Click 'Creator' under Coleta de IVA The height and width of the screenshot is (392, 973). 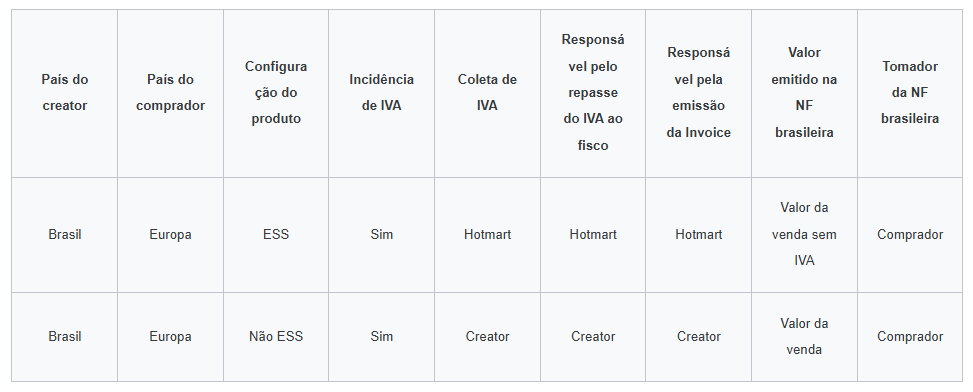pyautogui.click(x=487, y=337)
